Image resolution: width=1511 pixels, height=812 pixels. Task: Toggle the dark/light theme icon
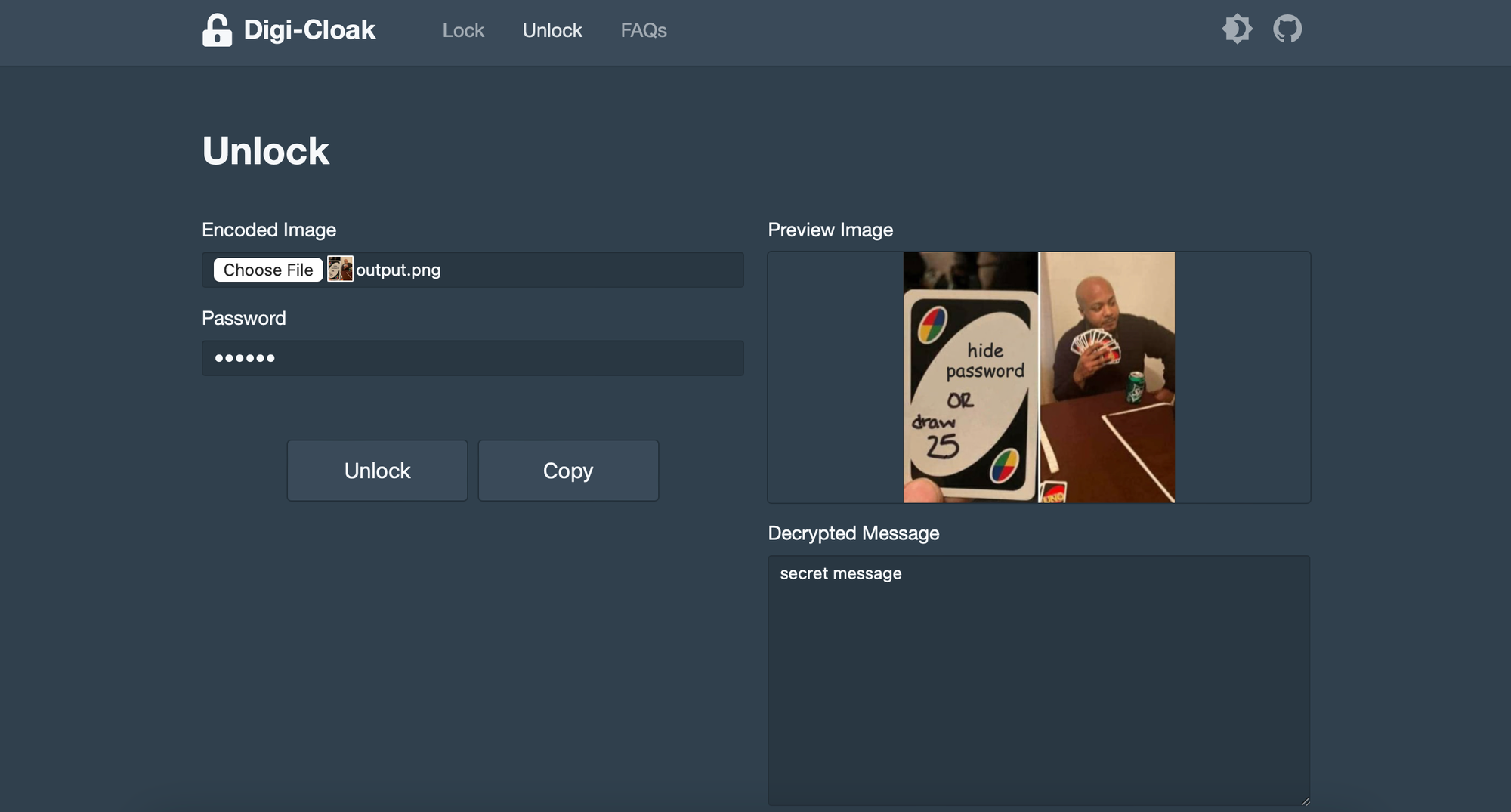point(1237,29)
